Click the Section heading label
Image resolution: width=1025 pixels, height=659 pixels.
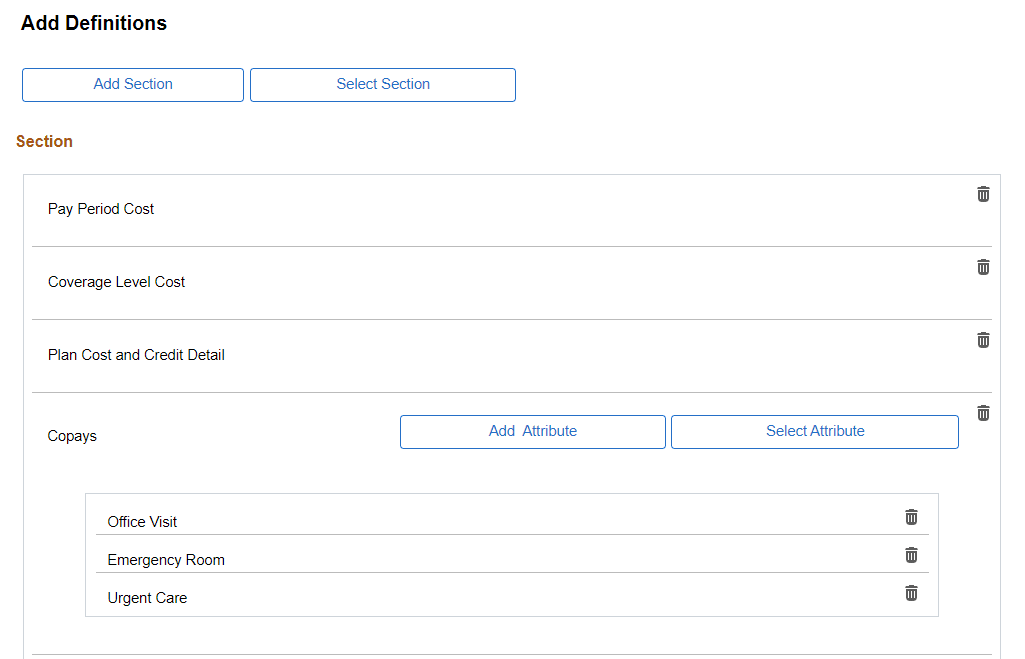point(44,141)
